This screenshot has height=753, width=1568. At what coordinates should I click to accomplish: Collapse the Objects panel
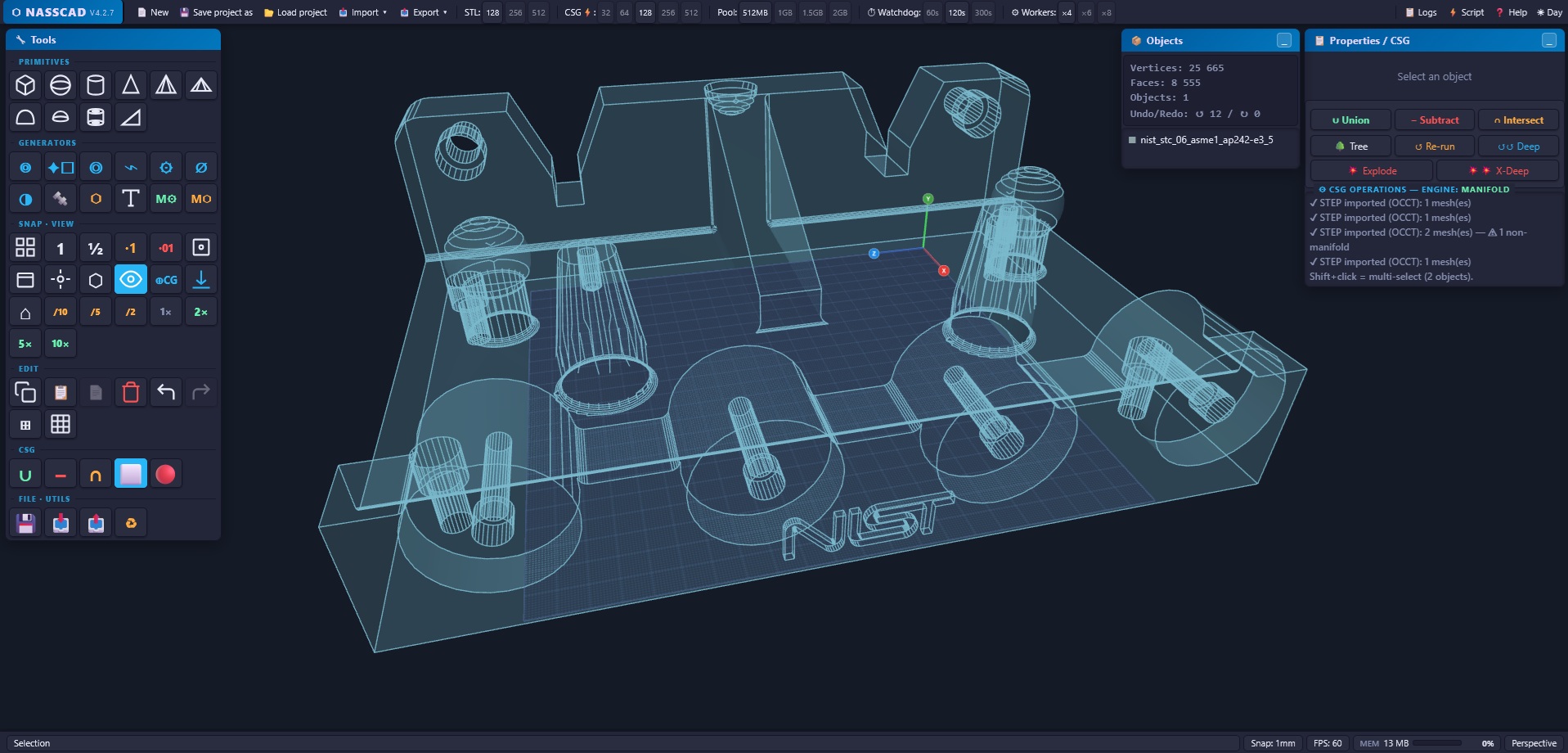1284,40
